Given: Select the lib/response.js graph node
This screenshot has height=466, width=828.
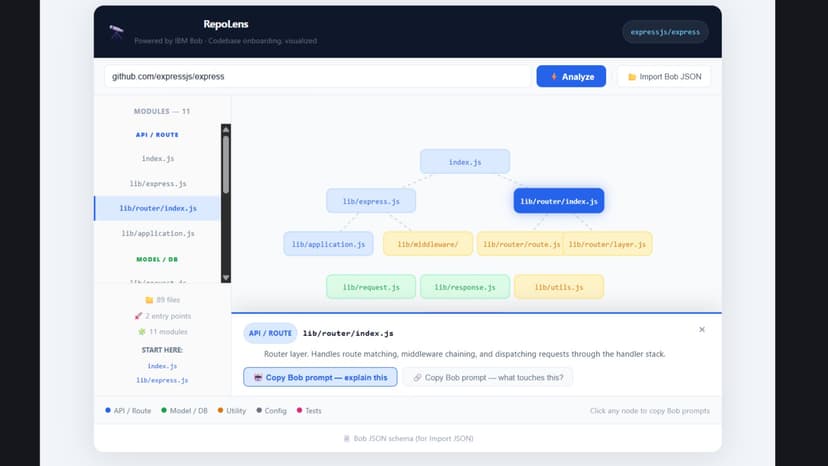Looking at the screenshot, I should (465, 287).
